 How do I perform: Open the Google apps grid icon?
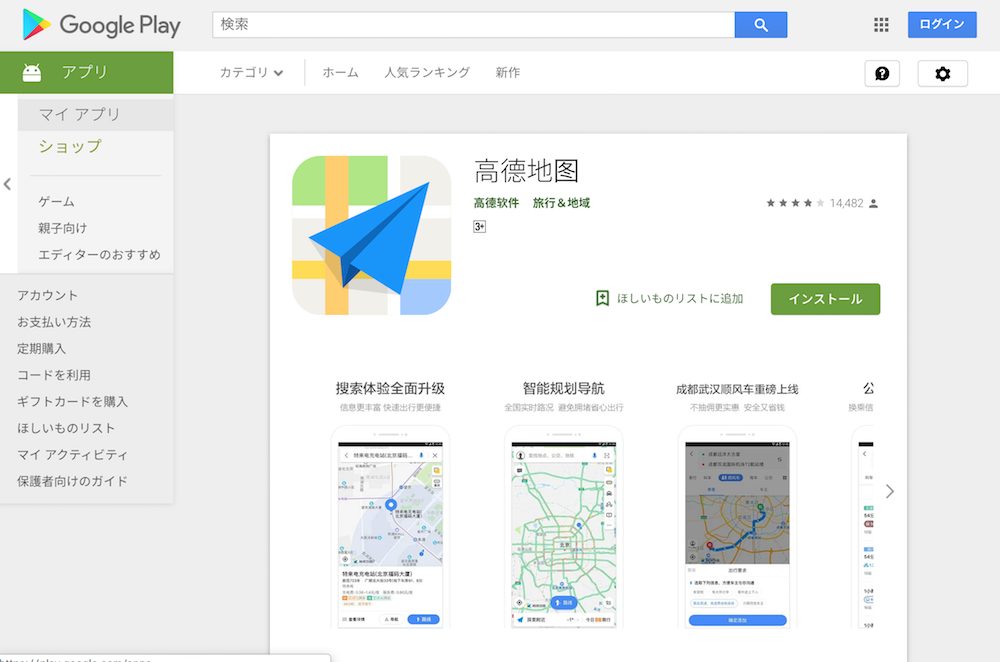pos(881,25)
